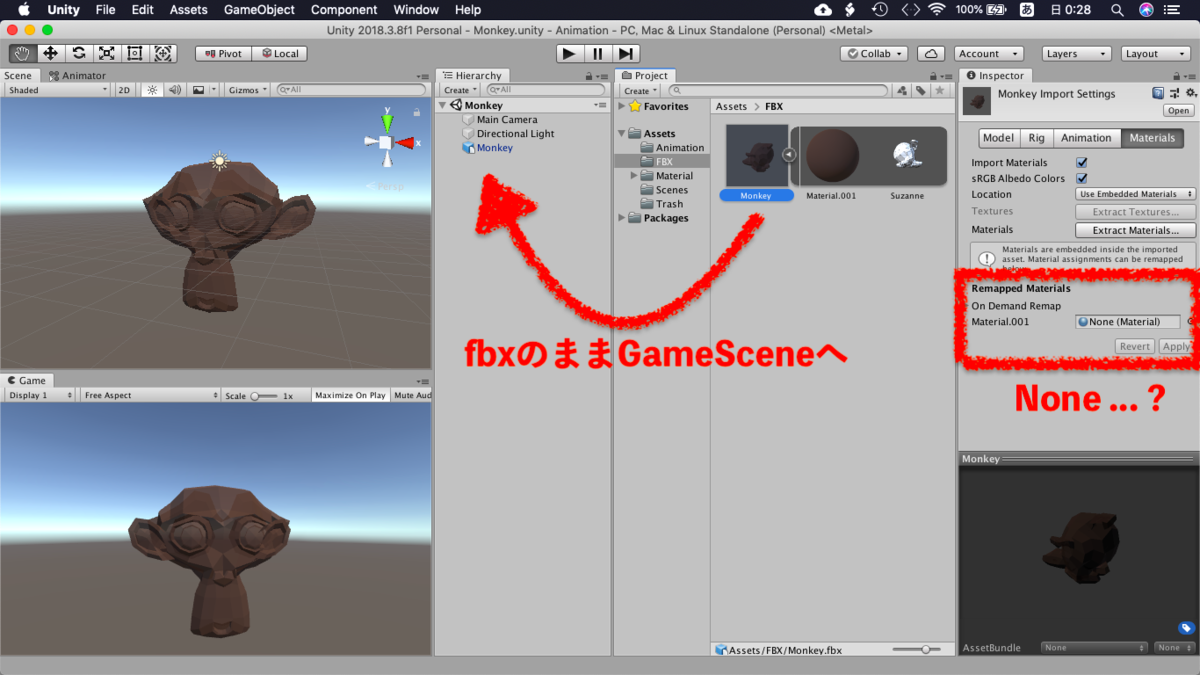
Task: Select the Move tool
Action: (x=50, y=53)
